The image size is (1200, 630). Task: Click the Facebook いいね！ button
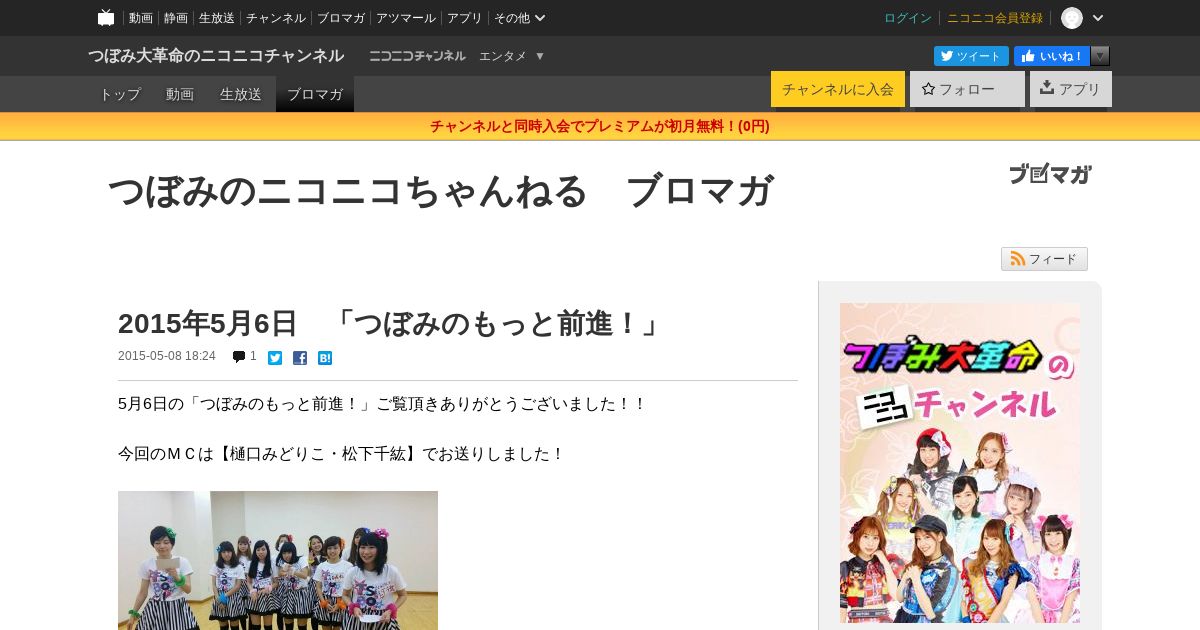pyautogui.click(x=1052, y=56)
